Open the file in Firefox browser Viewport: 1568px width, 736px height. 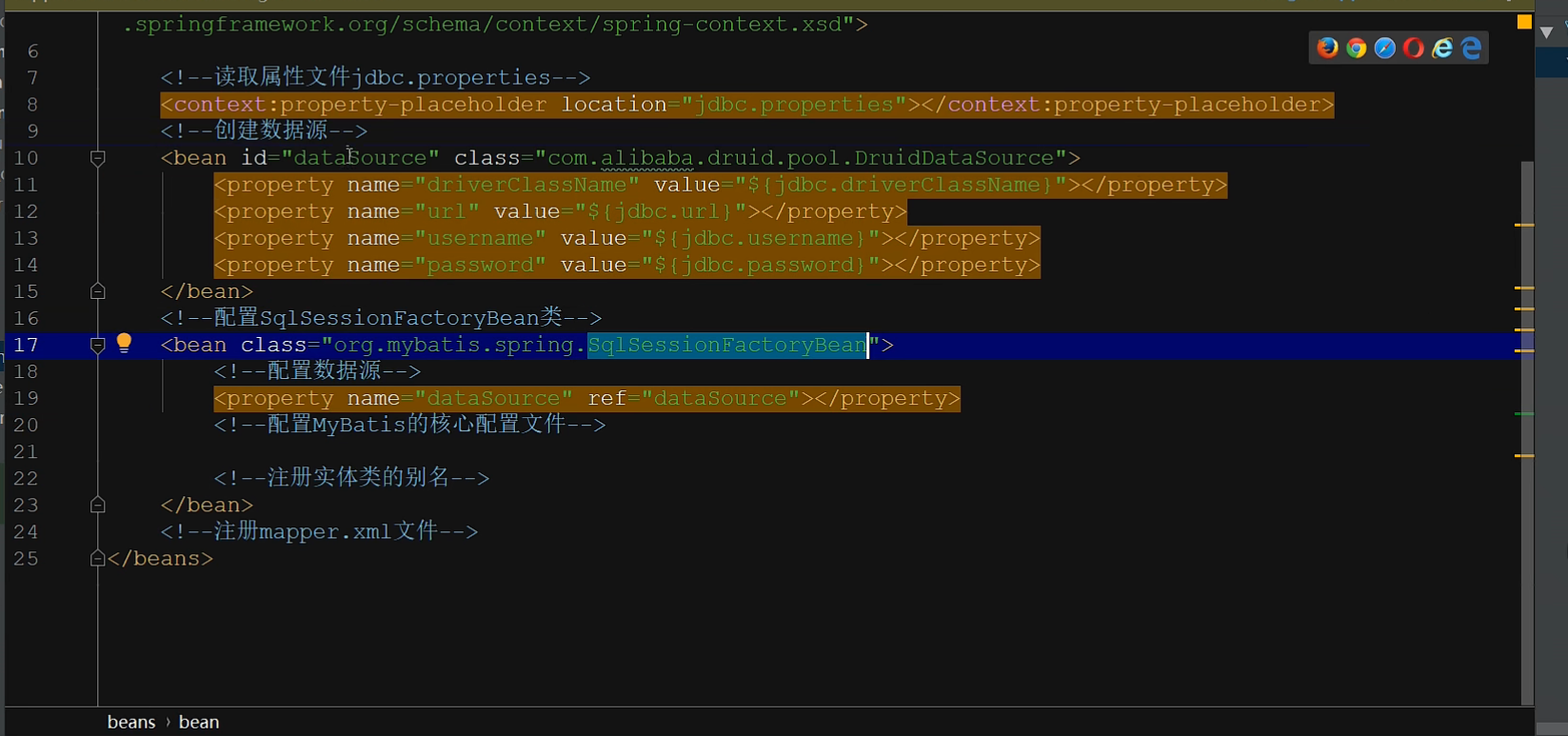pos(1327,48)
